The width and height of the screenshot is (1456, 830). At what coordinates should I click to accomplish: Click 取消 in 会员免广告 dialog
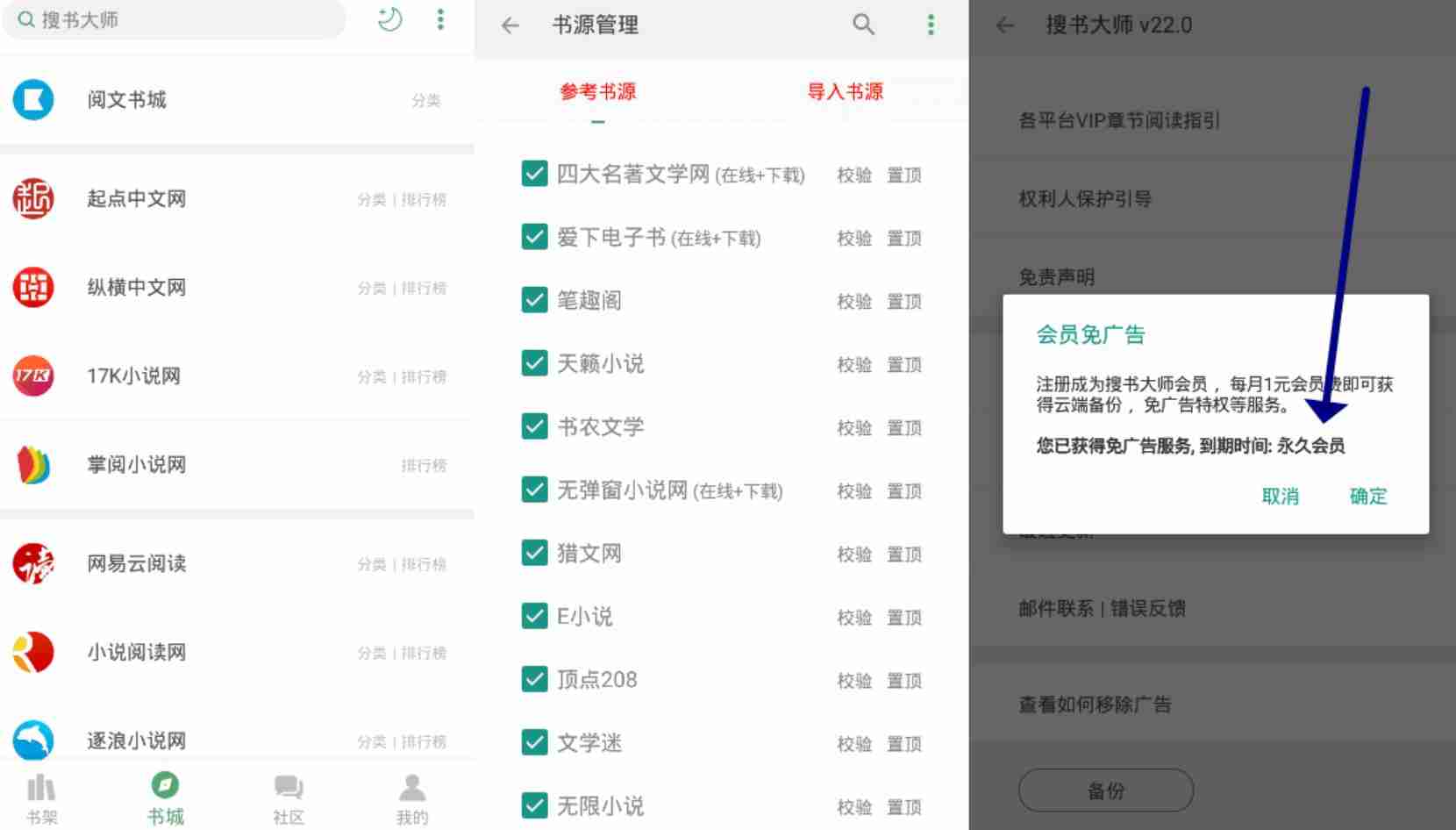point(1281,497)
